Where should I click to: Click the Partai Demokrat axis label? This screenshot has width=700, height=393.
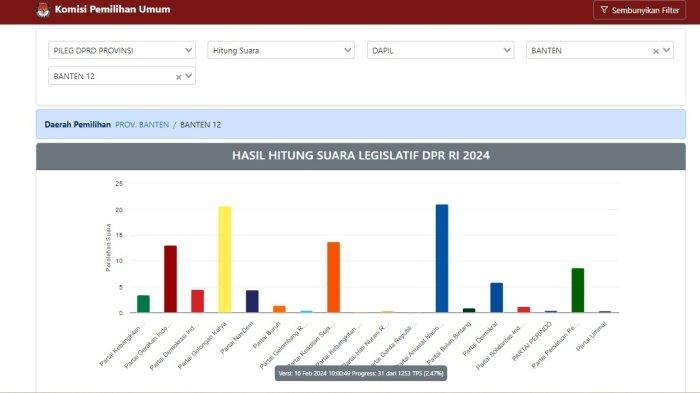480,339
